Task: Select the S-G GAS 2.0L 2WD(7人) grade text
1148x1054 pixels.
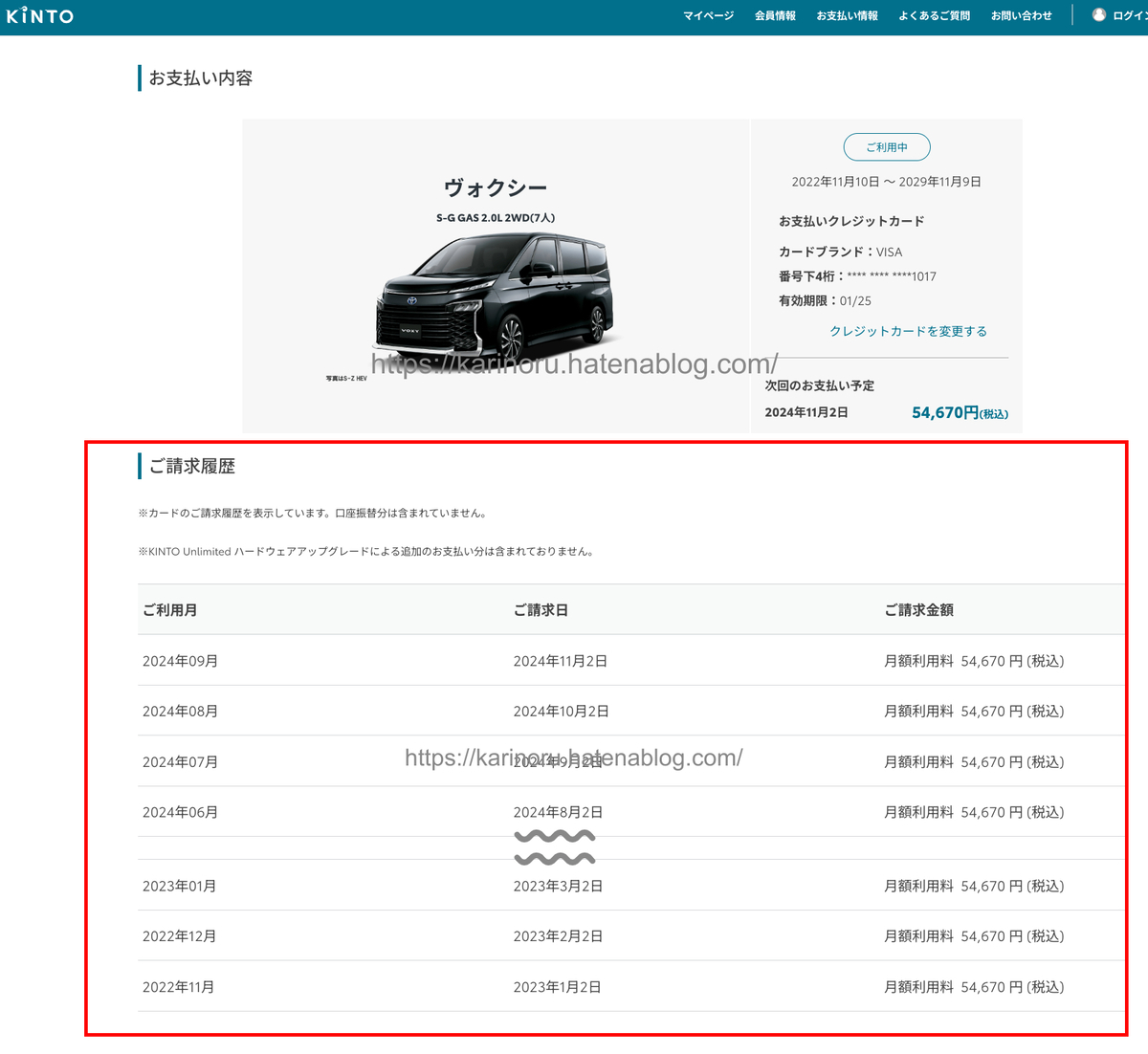Action: pos(496,218)
